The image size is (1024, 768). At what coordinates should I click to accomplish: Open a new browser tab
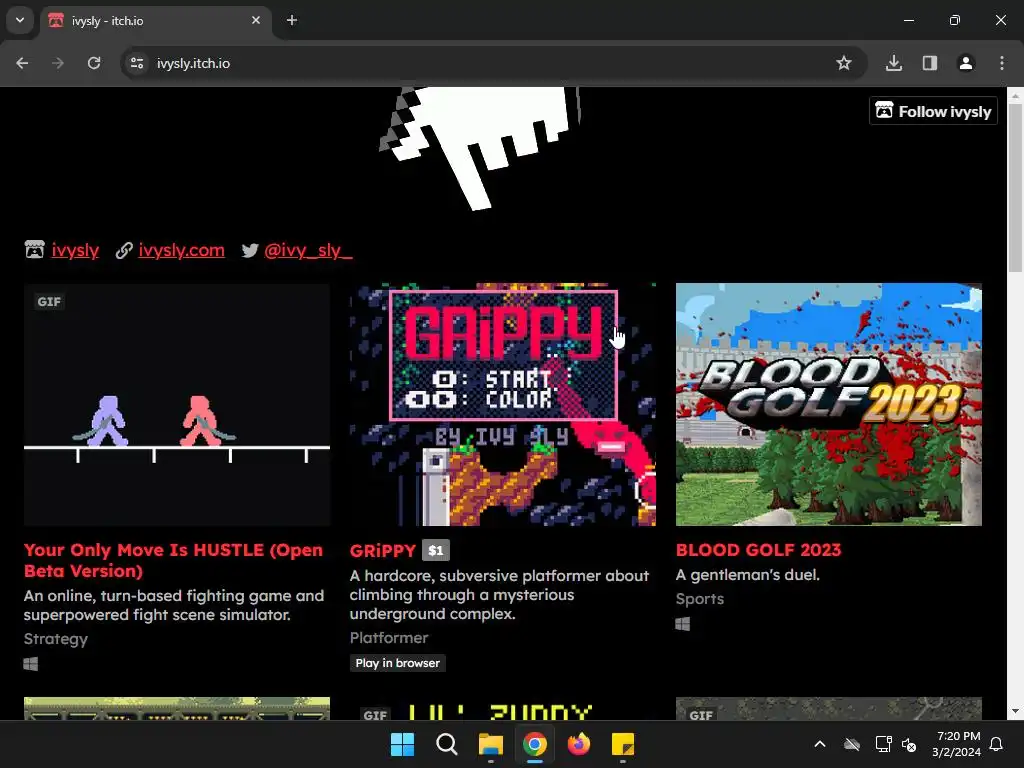(x=292, y=20)
